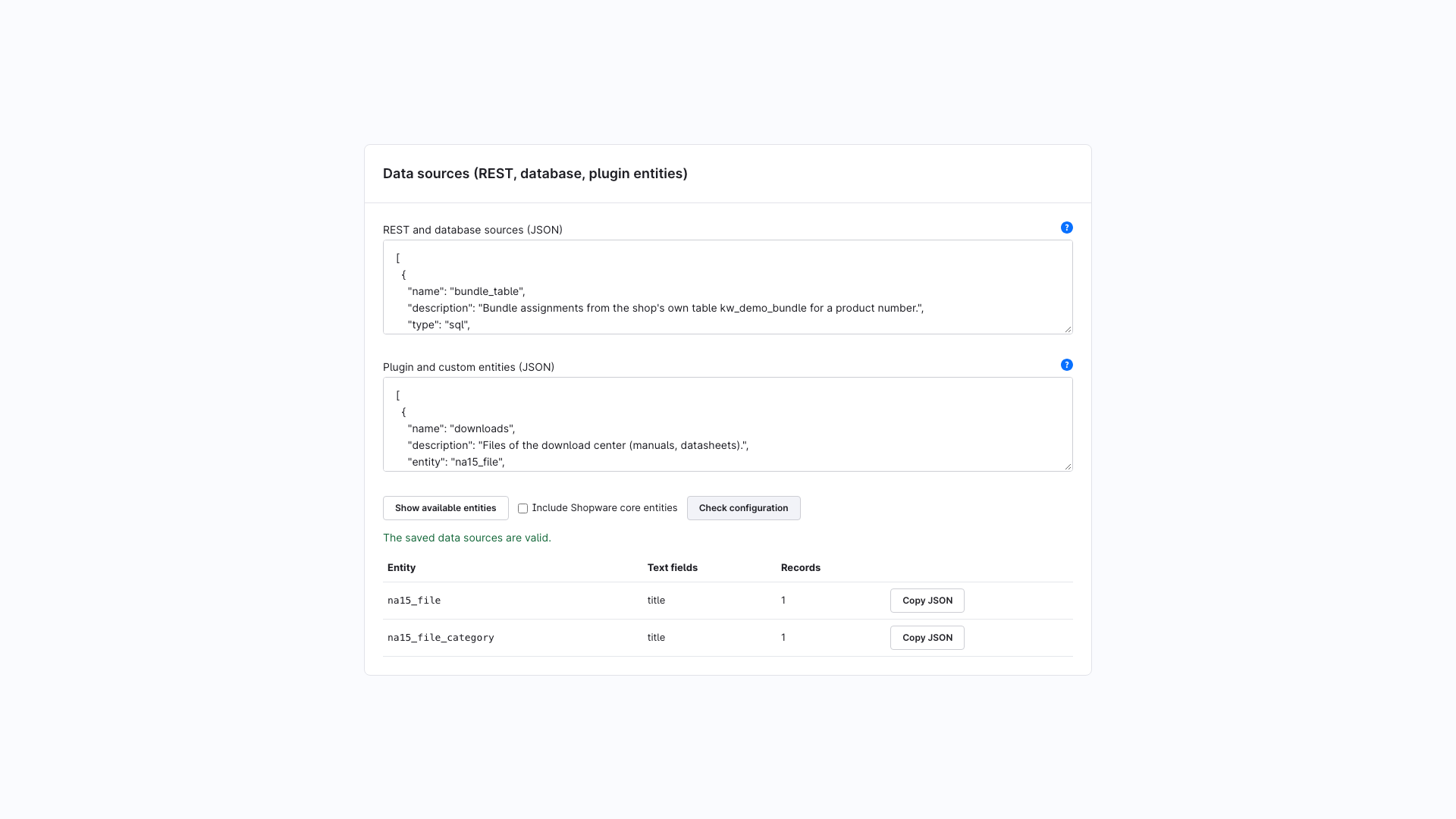The image size is (1456, 819).
Task: Click Show available entities button
Action: [445, 508]
